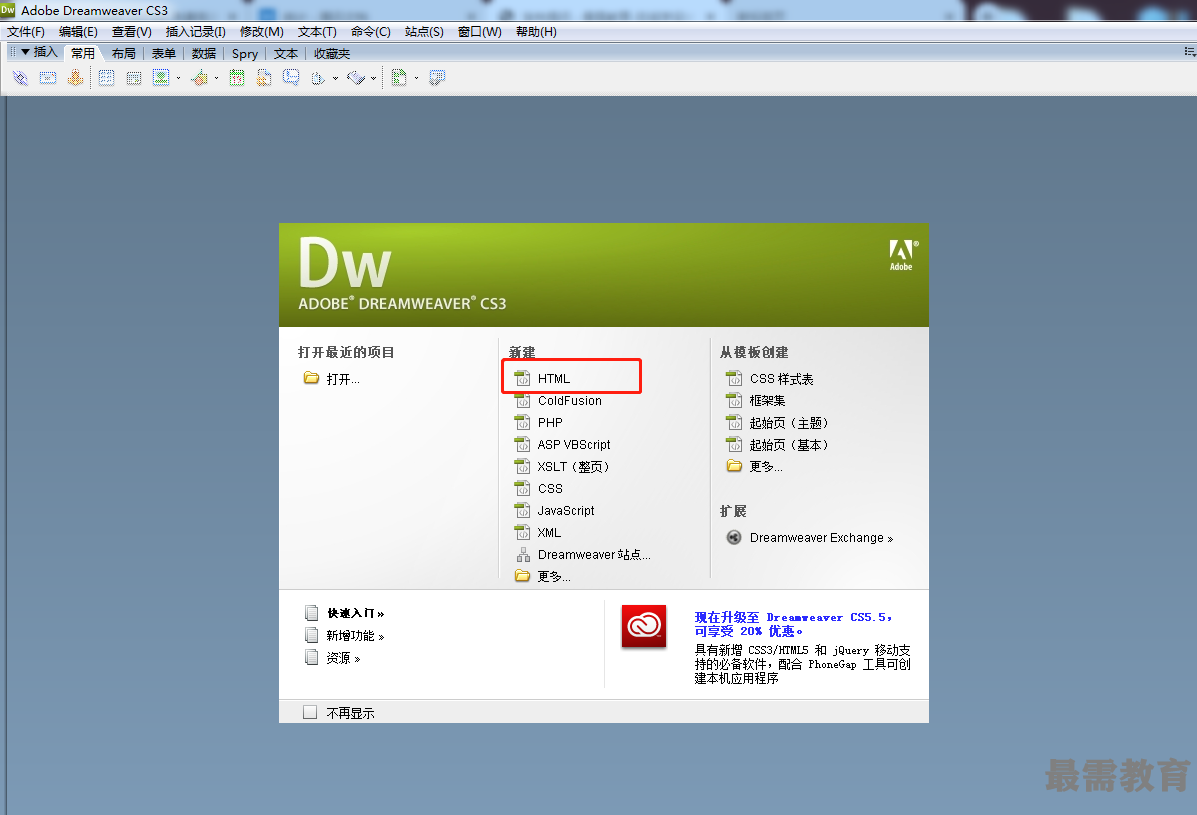Switch to the 数据 insert tab
Image resolution: width=1197 pixels, height=815 pixels.
pos(204,53)
